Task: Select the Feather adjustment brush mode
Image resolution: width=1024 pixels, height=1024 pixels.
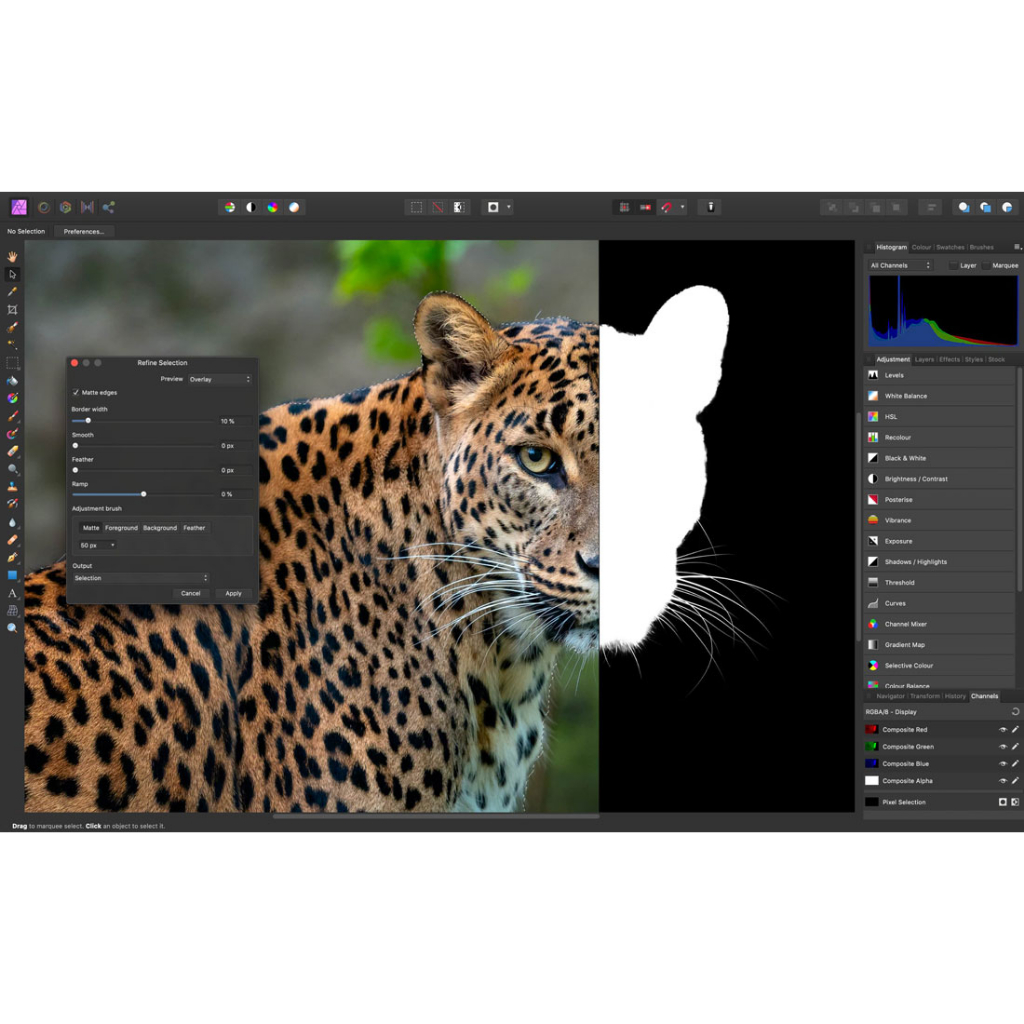Action: (x=194, y=528)
